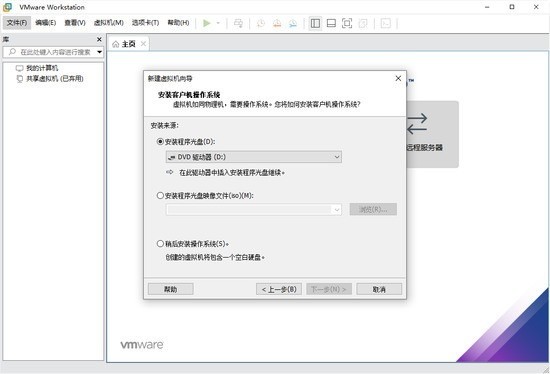This screenshot has width=550, height=374.
Task: Open the power options arrow beside play
Action: [218, 23]
